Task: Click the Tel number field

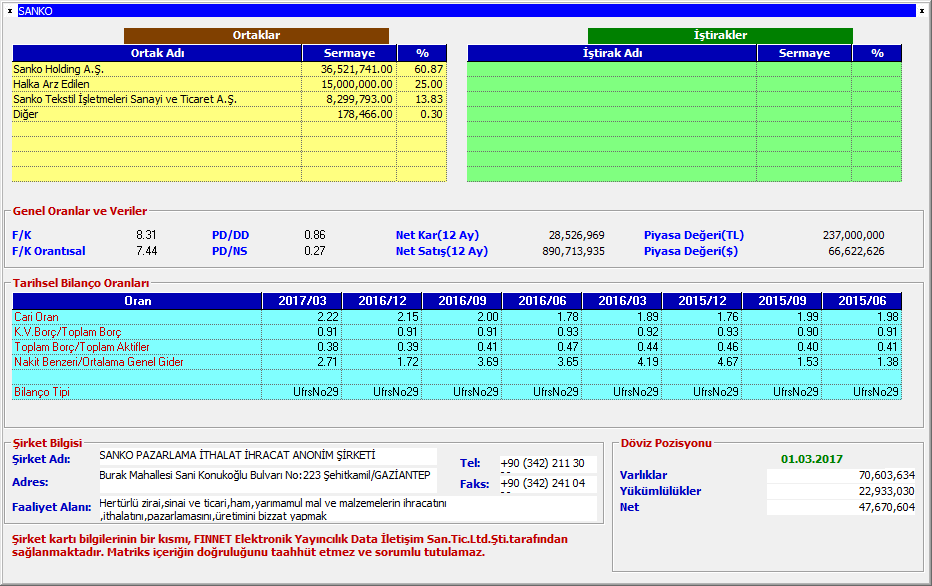Action: [548, 464]
